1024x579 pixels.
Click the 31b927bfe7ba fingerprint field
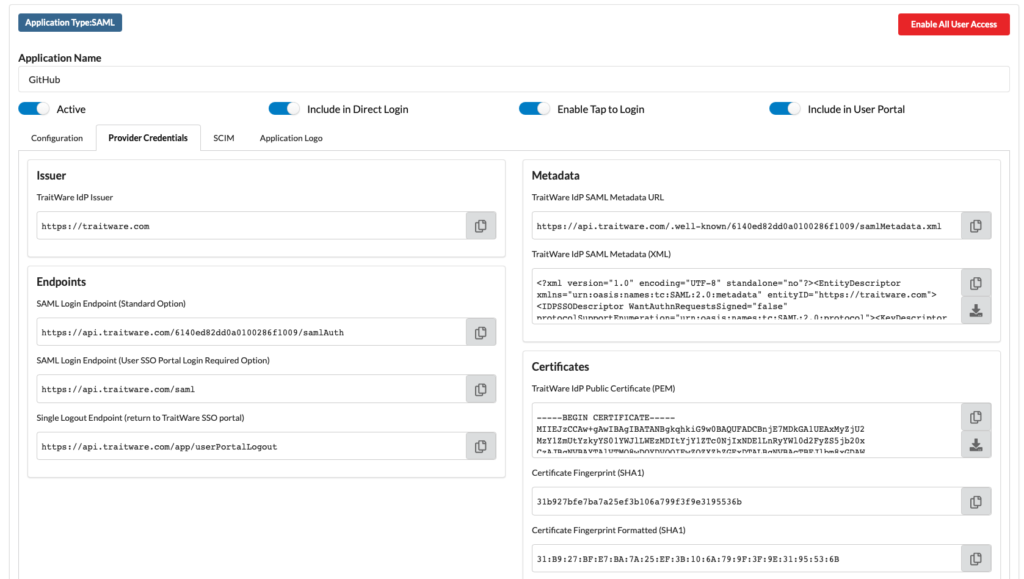pyautogui.click(x=746, y=502)
